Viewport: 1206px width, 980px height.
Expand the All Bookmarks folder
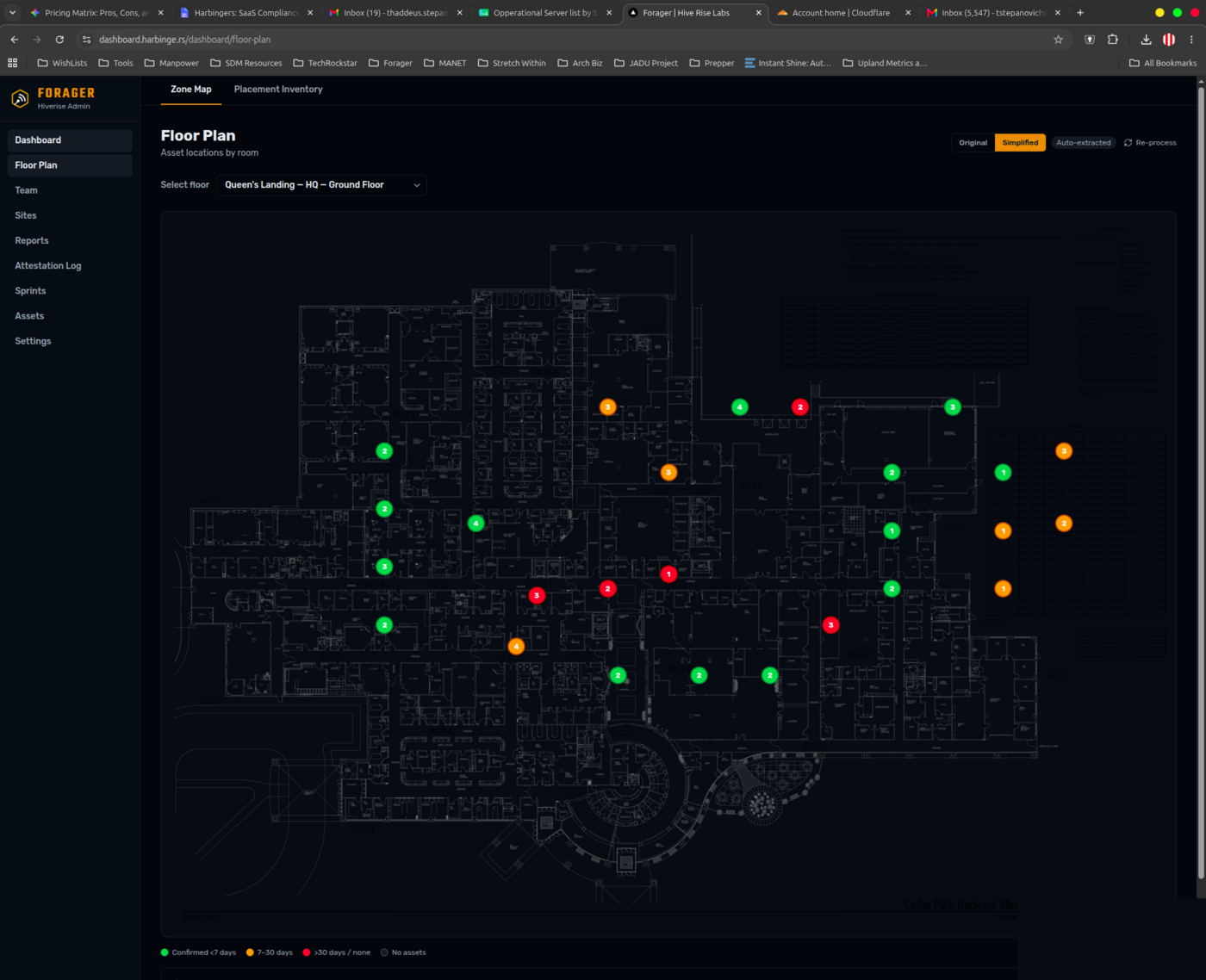pyautogui.click(x=1163, y=63)
